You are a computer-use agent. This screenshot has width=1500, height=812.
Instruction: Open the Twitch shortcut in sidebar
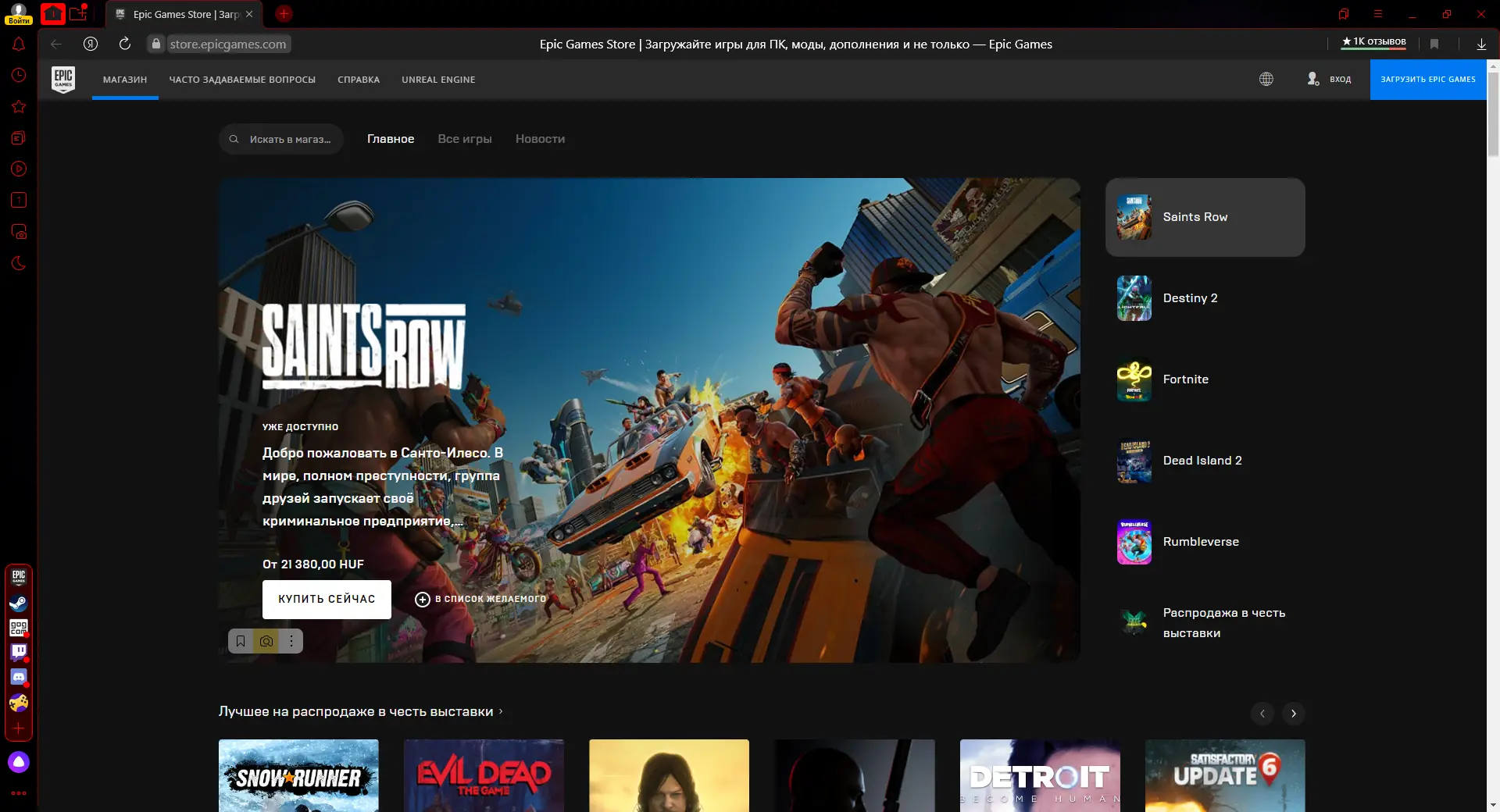(19, 652)
